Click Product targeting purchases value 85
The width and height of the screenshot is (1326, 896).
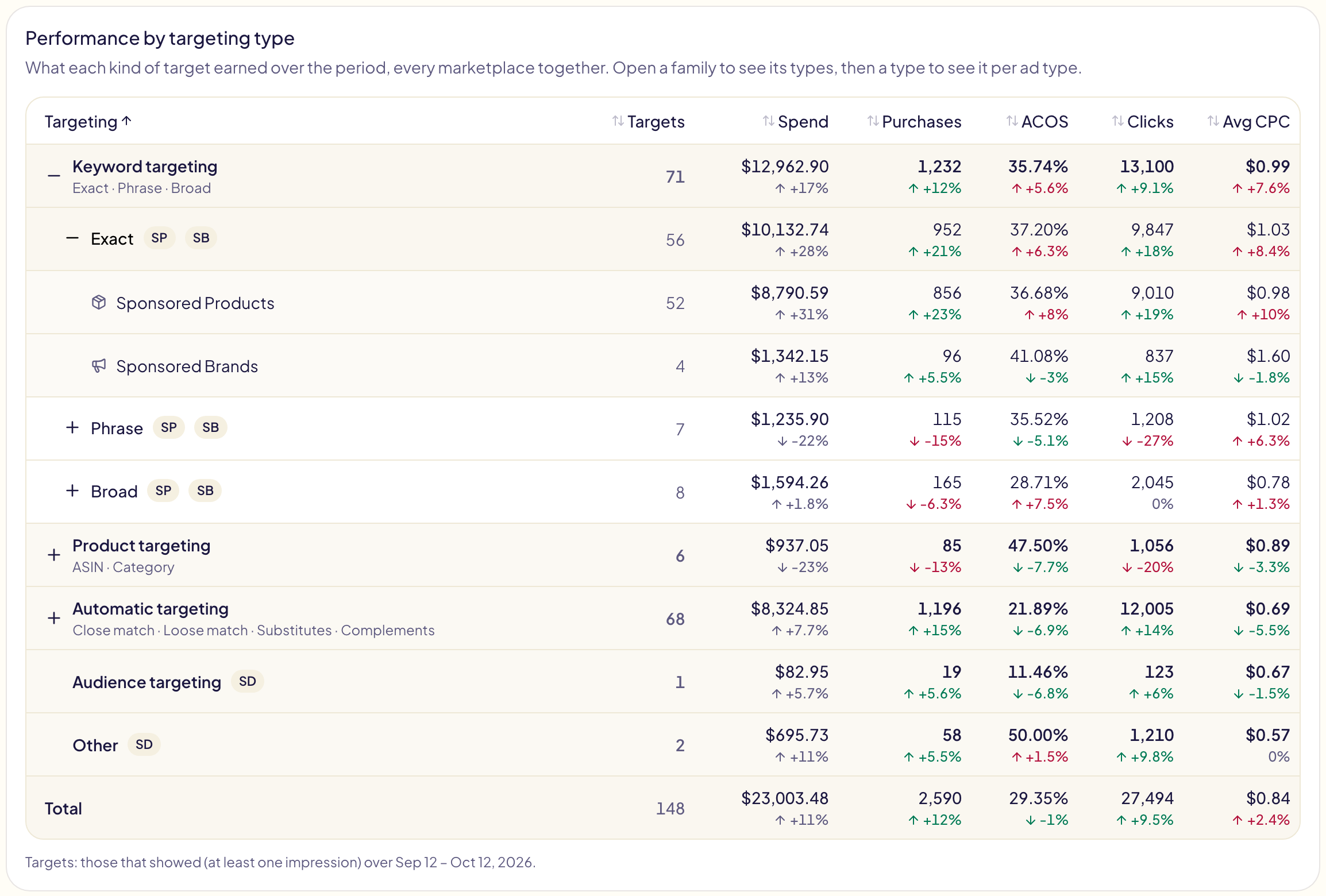pyautogui.click(x=952, y=546)
